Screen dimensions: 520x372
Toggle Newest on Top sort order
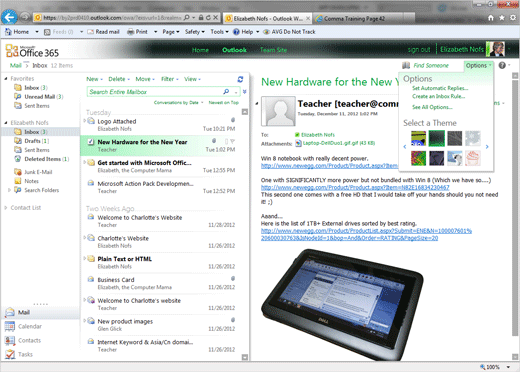(x=224, y=102)
